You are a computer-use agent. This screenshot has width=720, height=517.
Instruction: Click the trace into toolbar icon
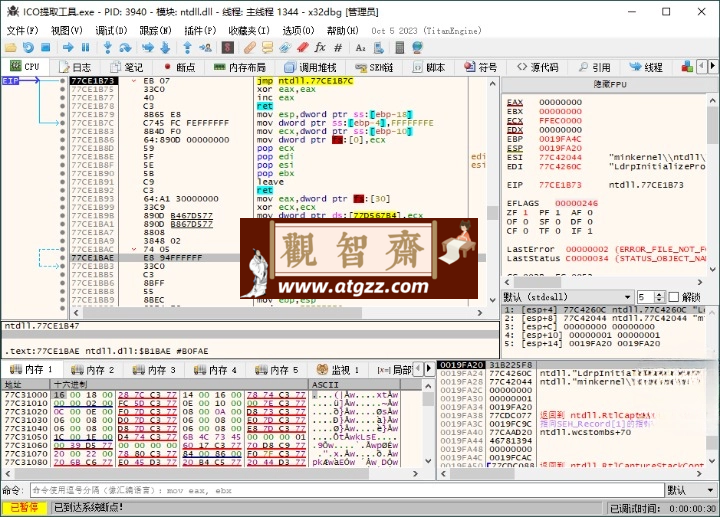point(148,47)
